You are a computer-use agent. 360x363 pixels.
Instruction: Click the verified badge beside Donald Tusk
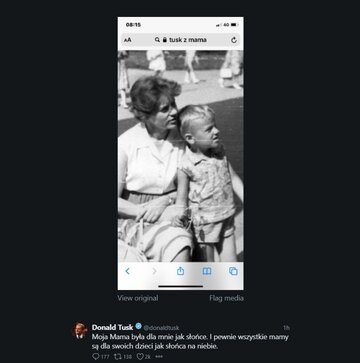click(x=138, y=327)
